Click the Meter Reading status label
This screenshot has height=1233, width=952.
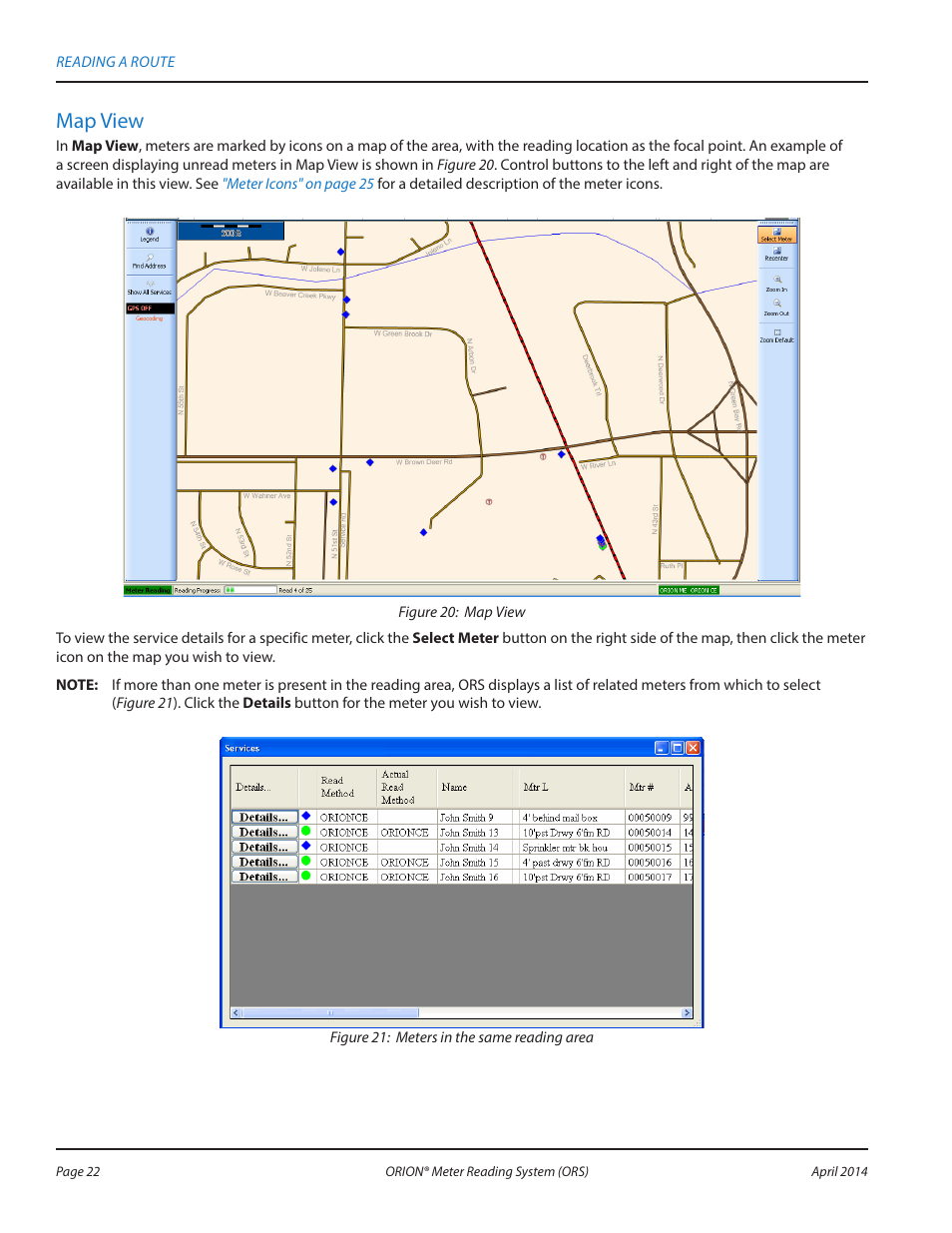click(x=148, y=590)
